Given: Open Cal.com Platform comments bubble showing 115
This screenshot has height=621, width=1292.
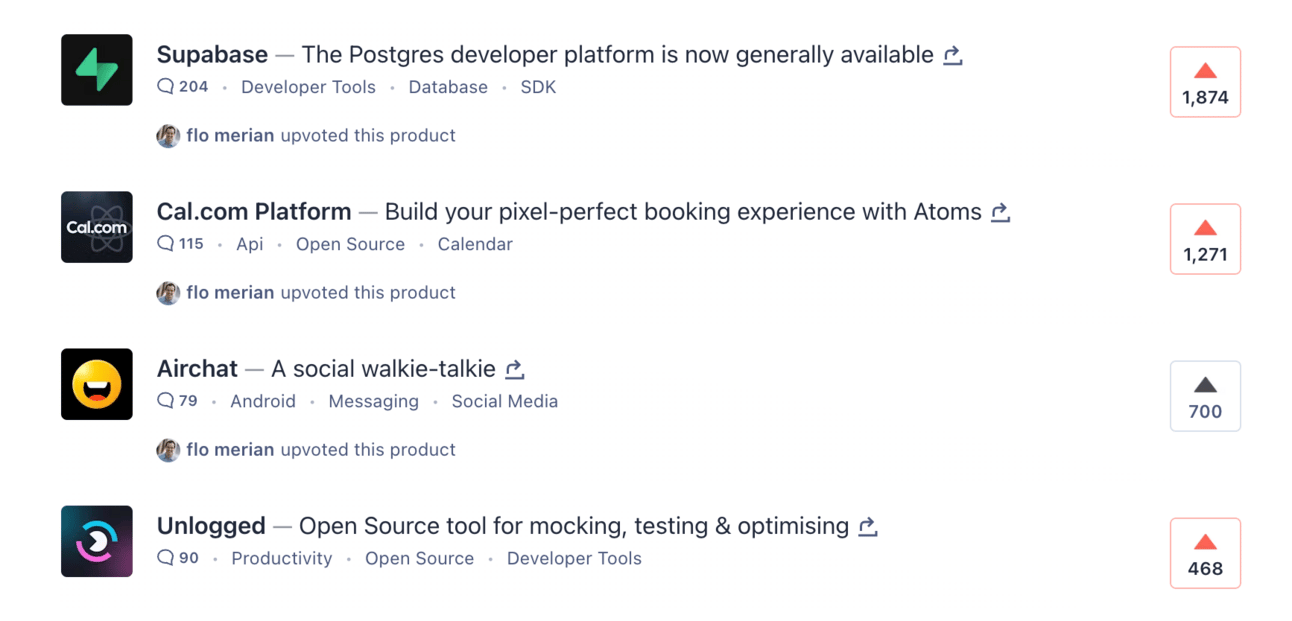Looking at the screenshot, I should tap(181, 244).
